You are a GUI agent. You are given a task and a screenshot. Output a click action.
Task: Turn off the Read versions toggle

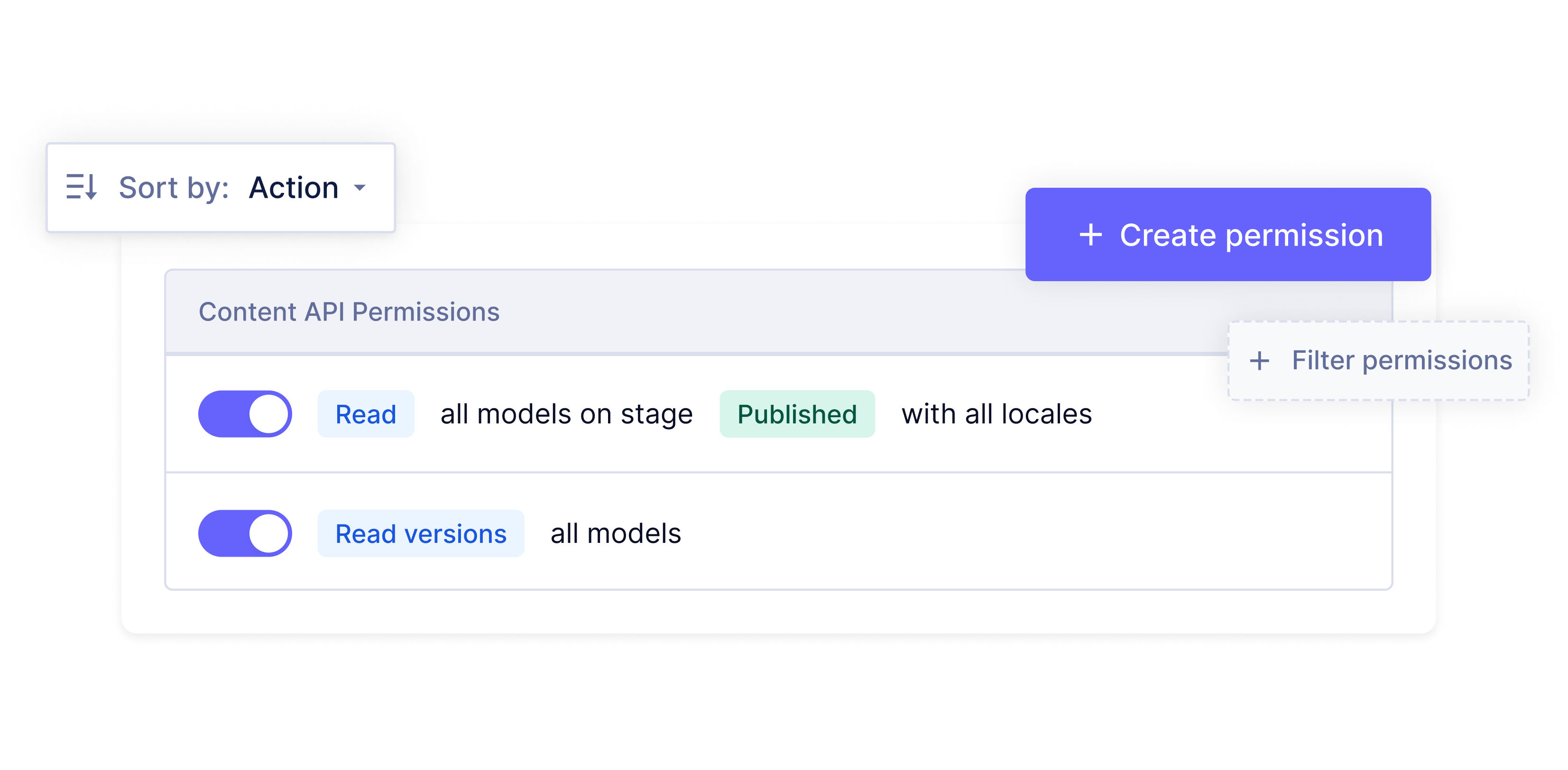(245, 533)
